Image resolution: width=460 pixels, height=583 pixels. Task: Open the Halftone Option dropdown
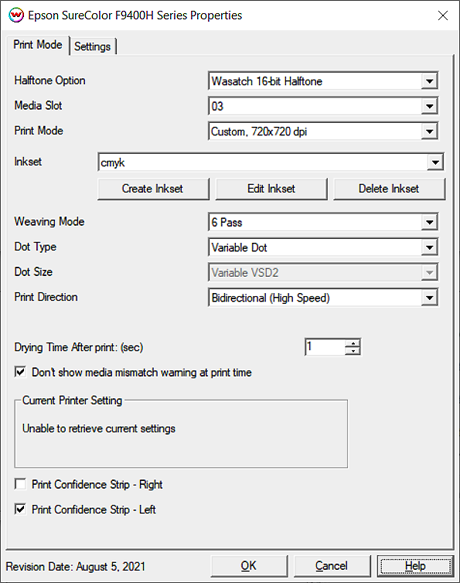[323, 81]
